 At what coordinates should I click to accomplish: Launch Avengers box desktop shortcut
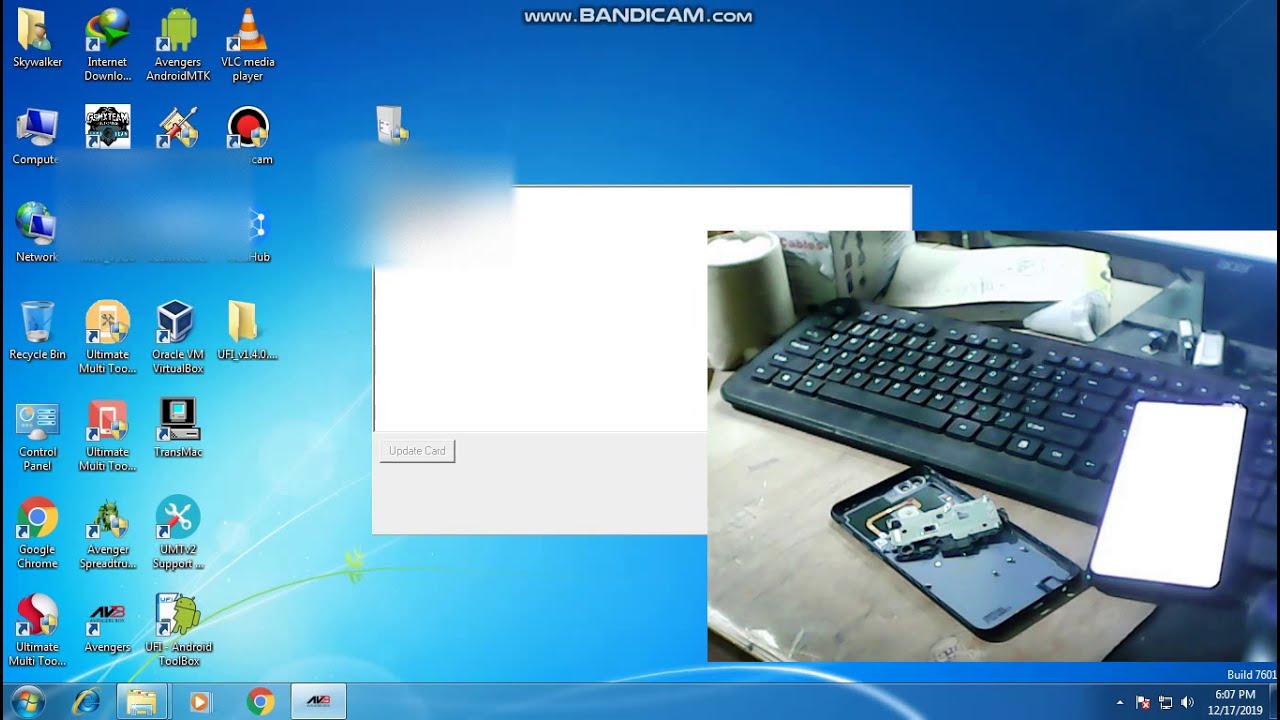[107, 625]
